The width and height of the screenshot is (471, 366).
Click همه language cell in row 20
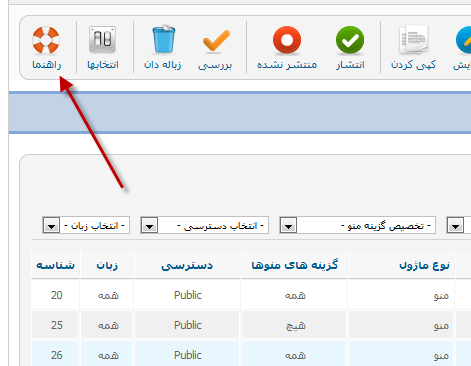(108, 296)
